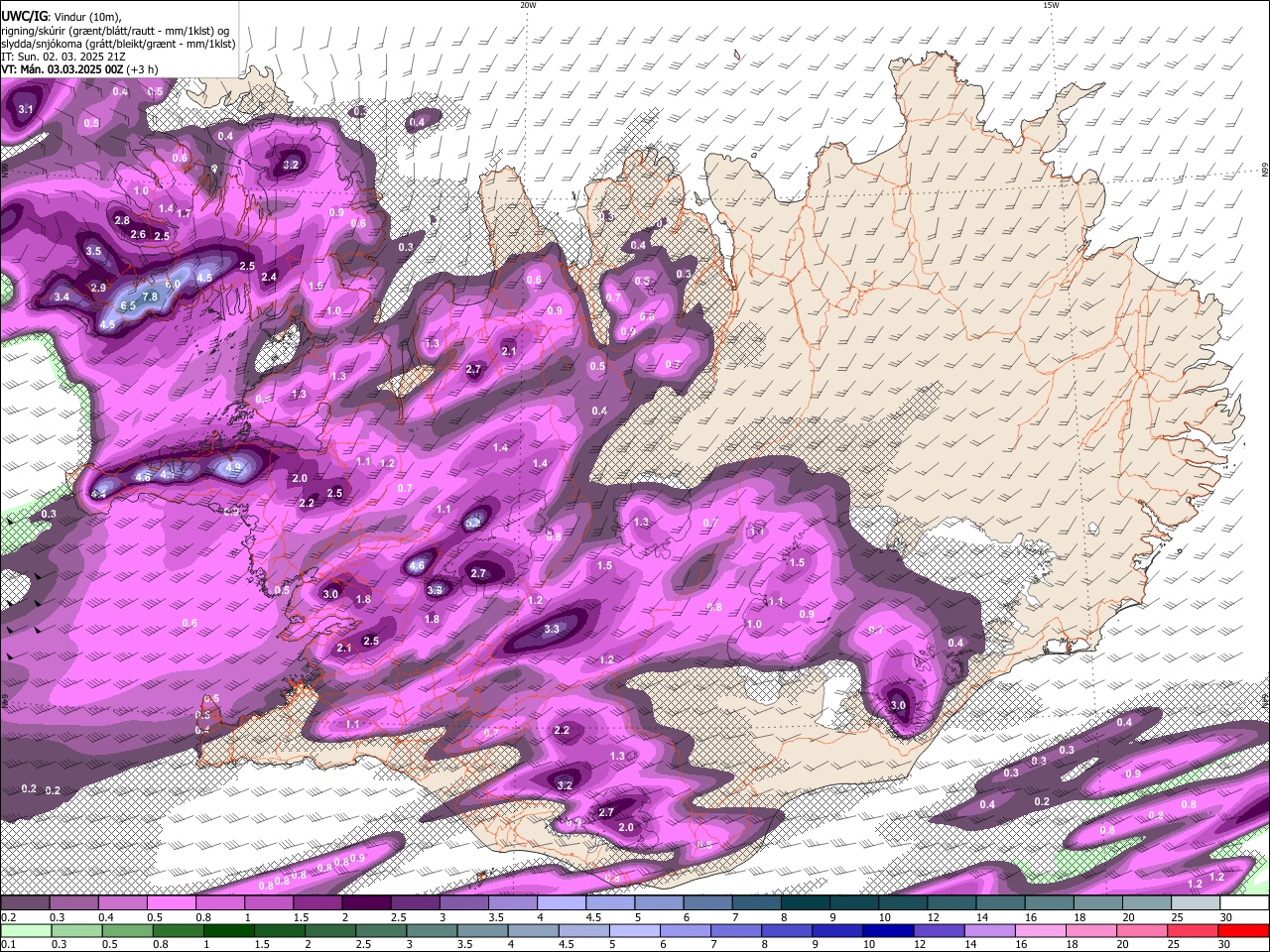Viewport: 1270px width, 952px height.
Task: Click the '7.8' precipitation maximum value
Action: pos(150,297)
